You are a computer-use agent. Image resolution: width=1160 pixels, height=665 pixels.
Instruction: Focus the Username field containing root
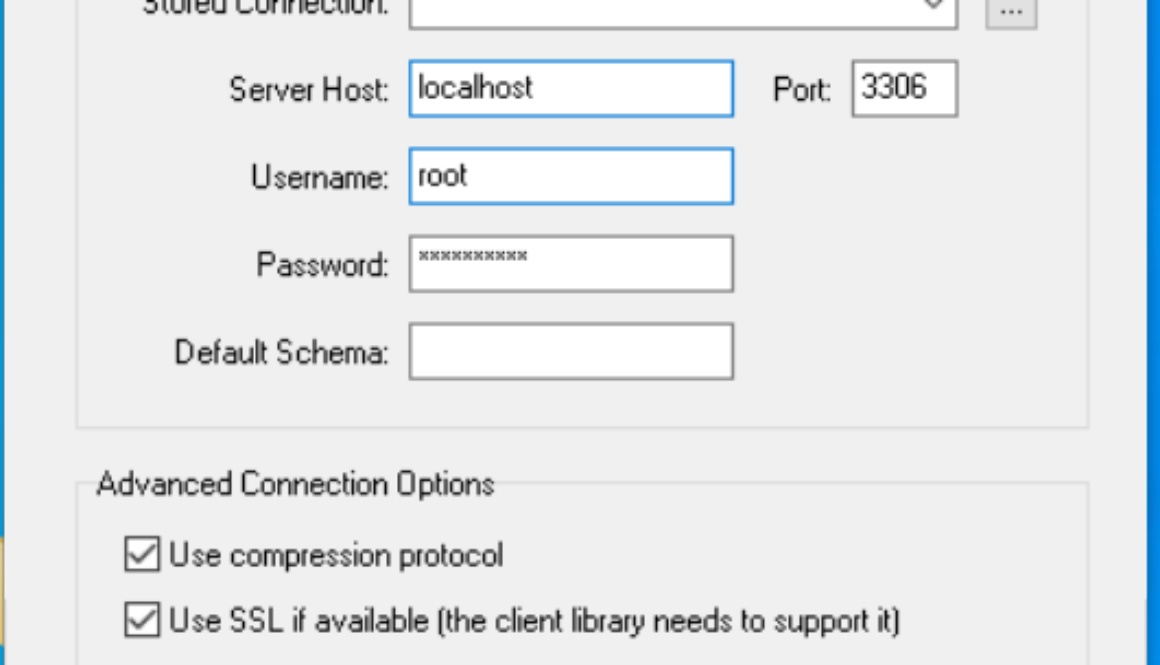point(571,176)
